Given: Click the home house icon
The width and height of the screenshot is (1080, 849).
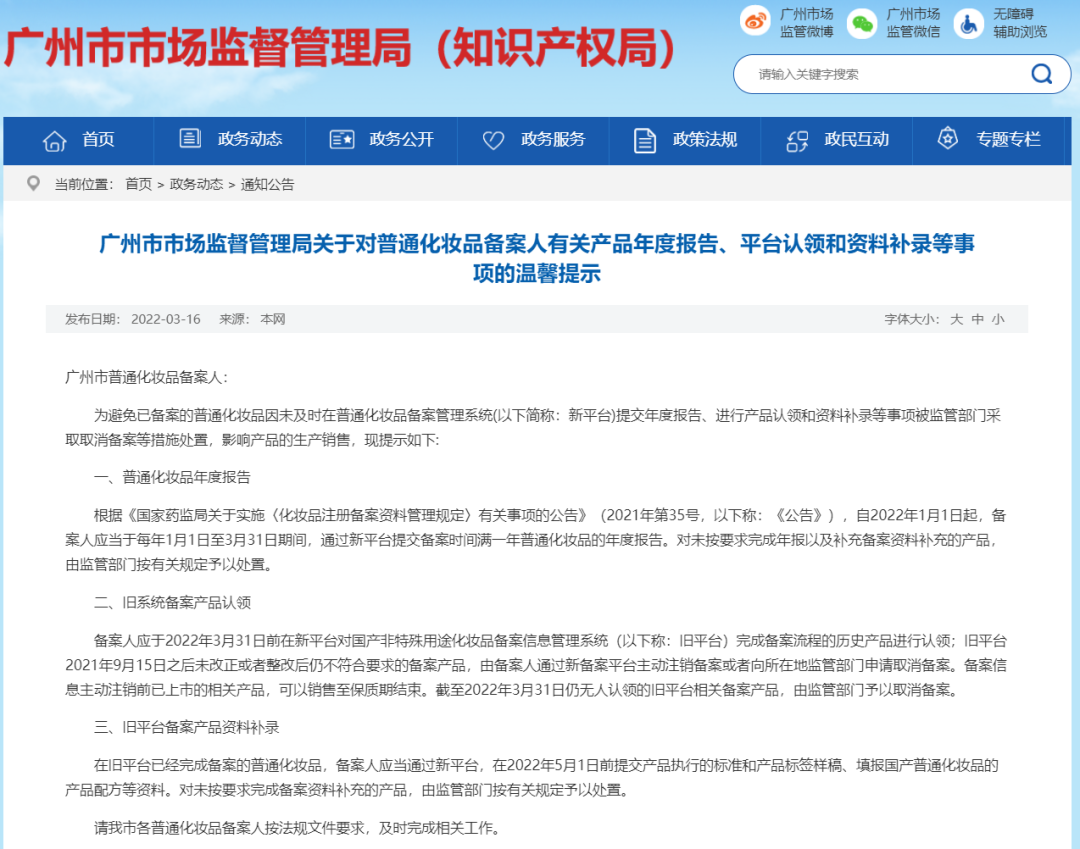Looking at the screenshot, I should pos(54,141).
